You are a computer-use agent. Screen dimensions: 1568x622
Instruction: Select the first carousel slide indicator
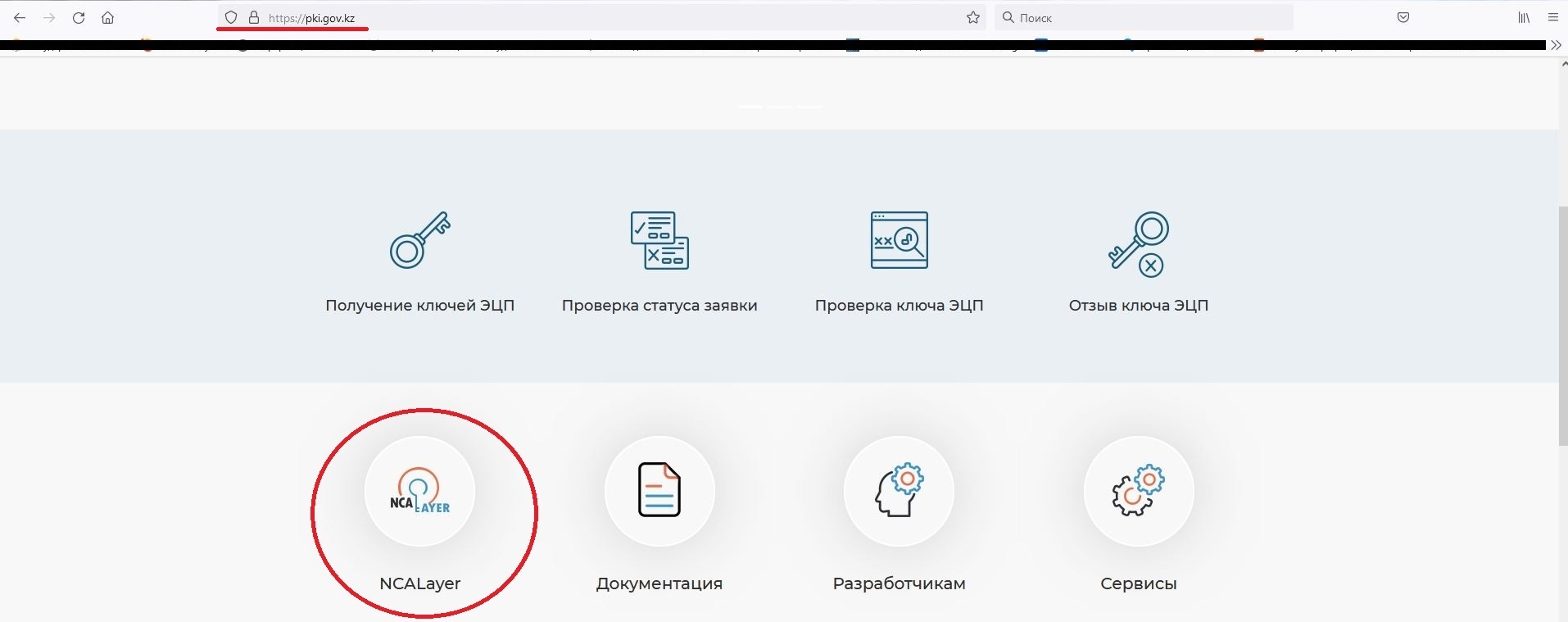coord(750,107)
